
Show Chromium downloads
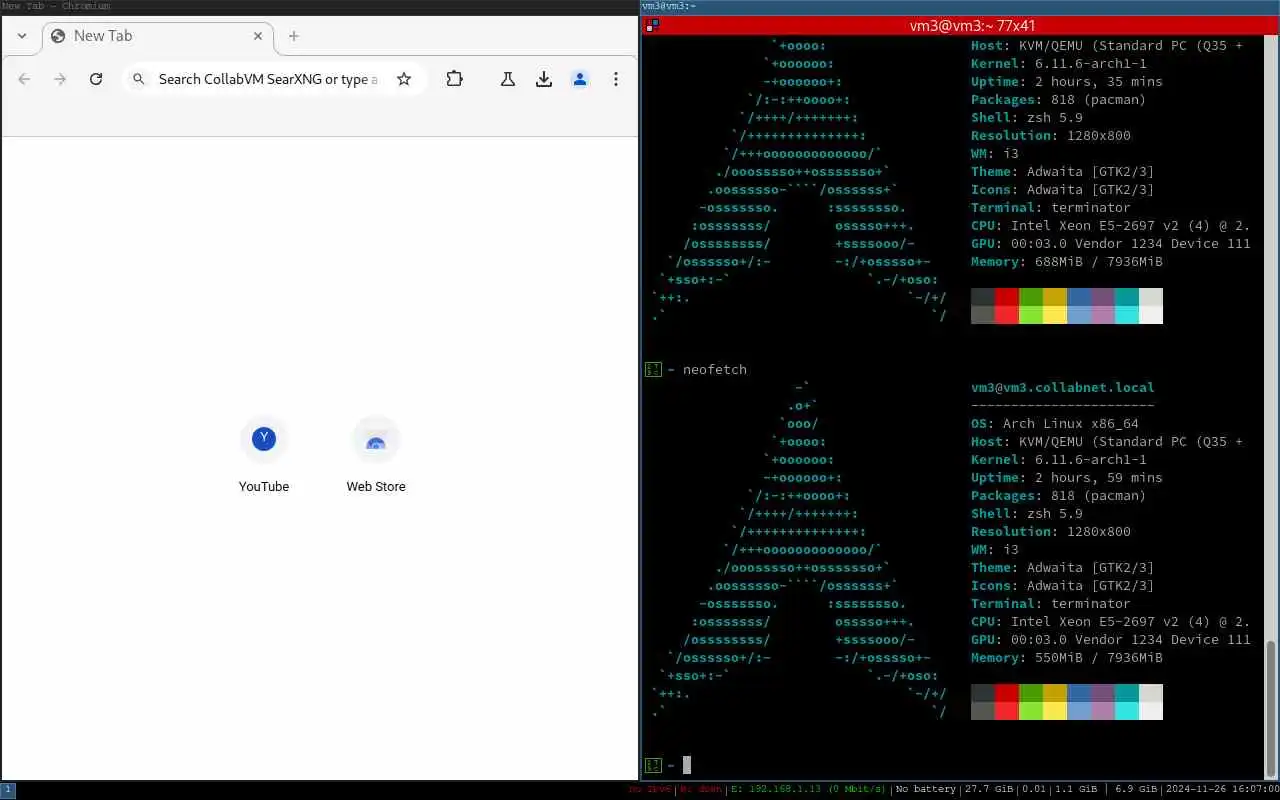tap(544, 79)
